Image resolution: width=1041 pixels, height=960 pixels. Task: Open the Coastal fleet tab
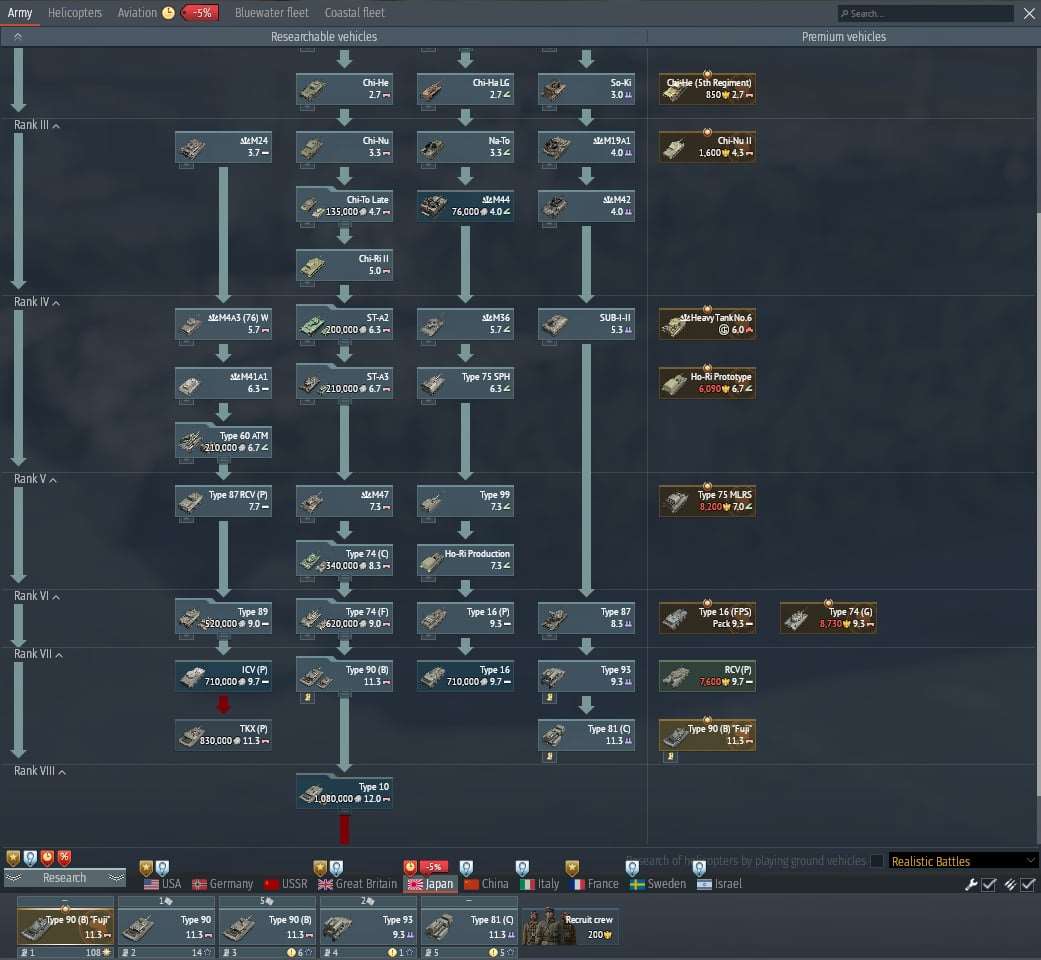[355, 13]
